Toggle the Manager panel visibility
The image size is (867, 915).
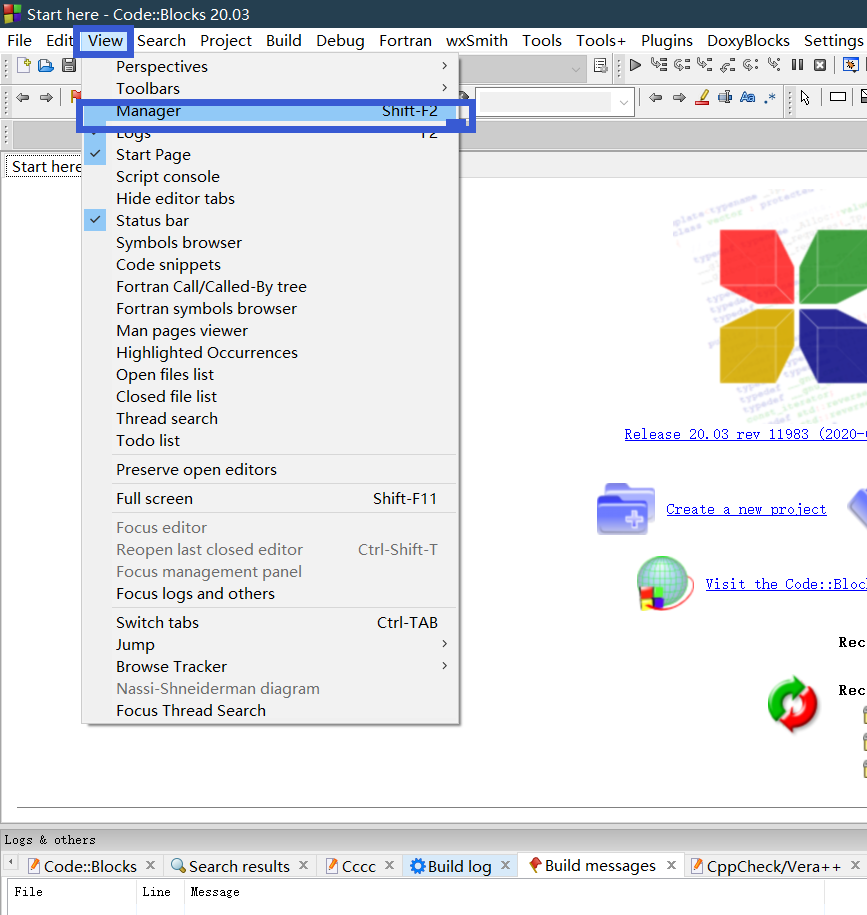tap(270, 111)
